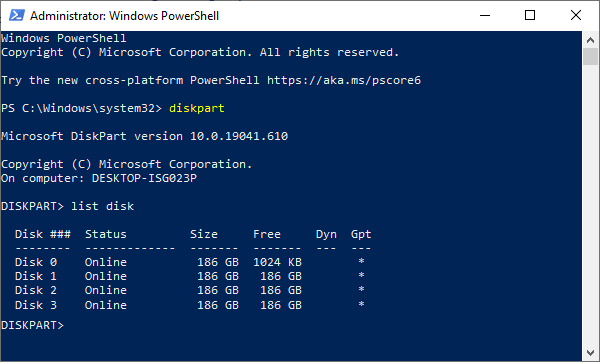Click the Disk 1 row label
Screen dimensions: 600x362
point(36,276)
